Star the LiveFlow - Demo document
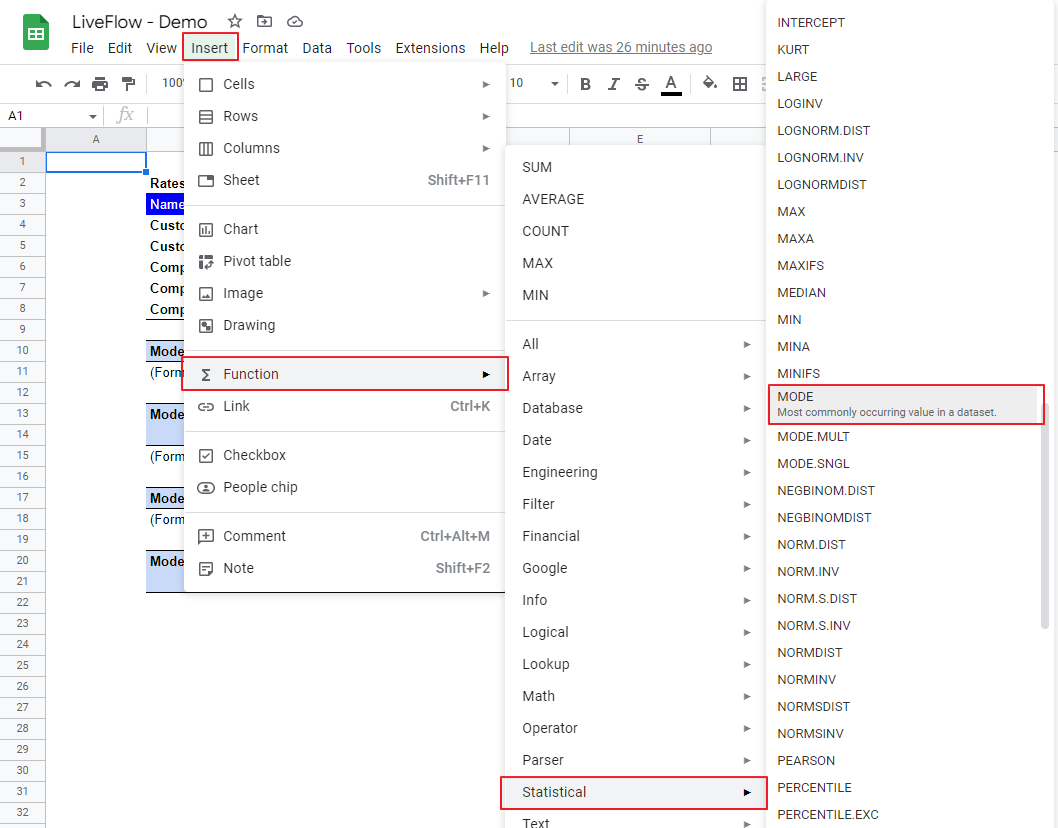The width and height of the screenshot is (1058, 828). pos(234,22)
